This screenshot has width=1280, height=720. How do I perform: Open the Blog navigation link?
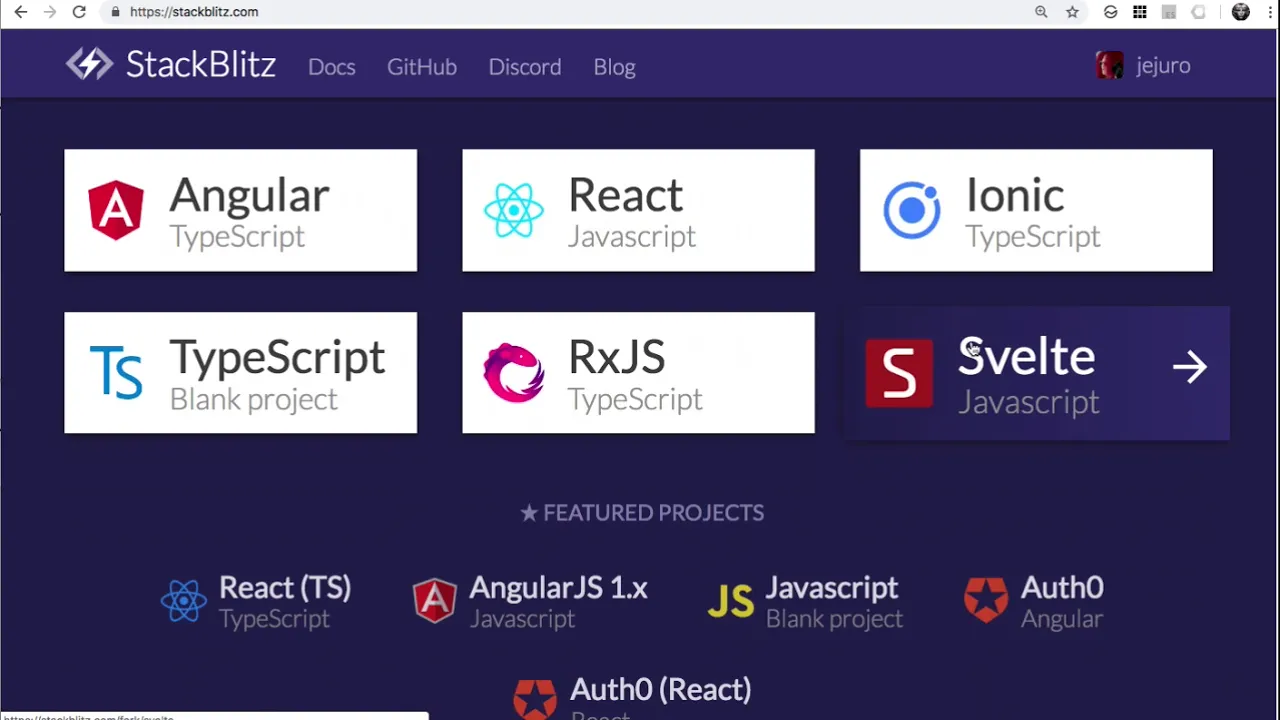(614, 67)
